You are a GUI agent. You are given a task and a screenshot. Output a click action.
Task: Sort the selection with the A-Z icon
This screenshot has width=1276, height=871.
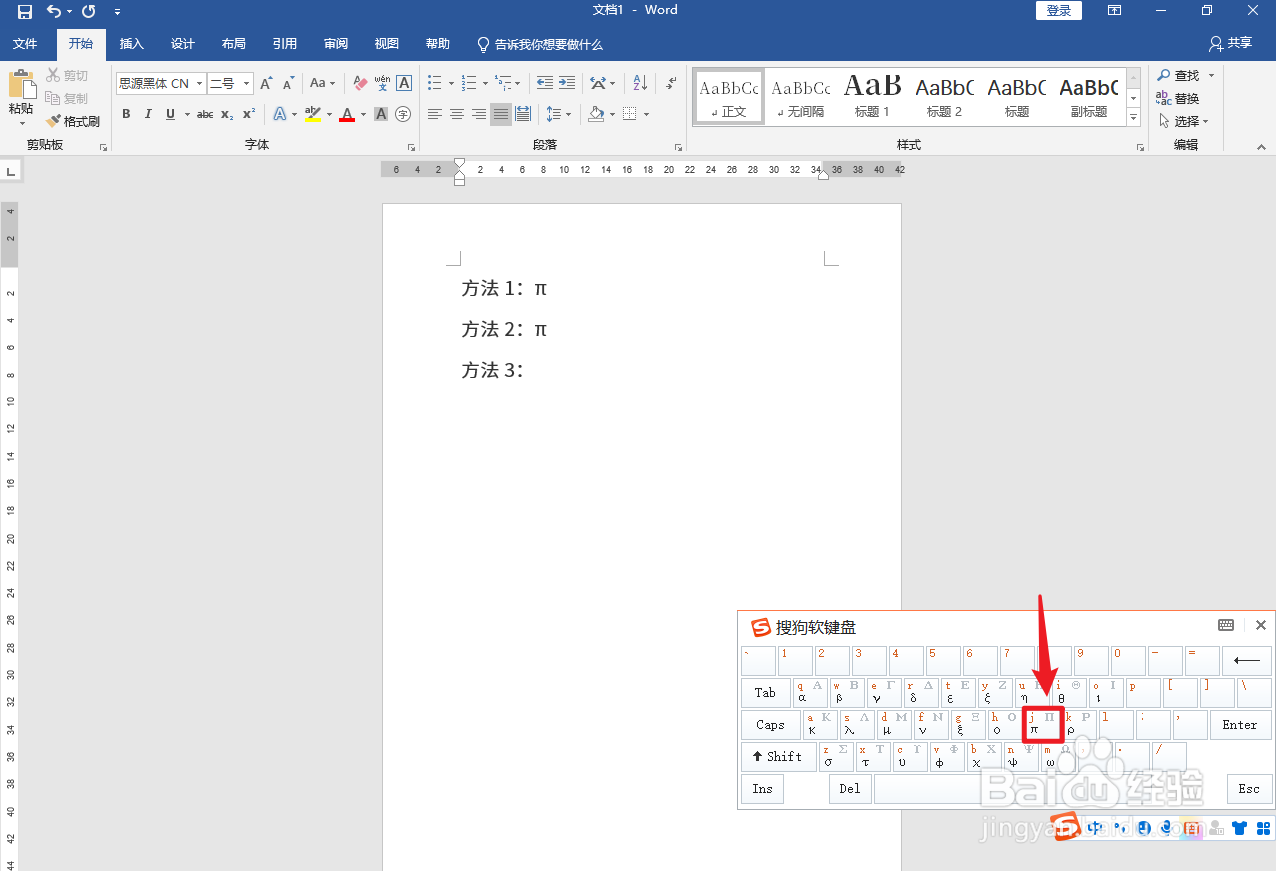(x=640, y=83)
